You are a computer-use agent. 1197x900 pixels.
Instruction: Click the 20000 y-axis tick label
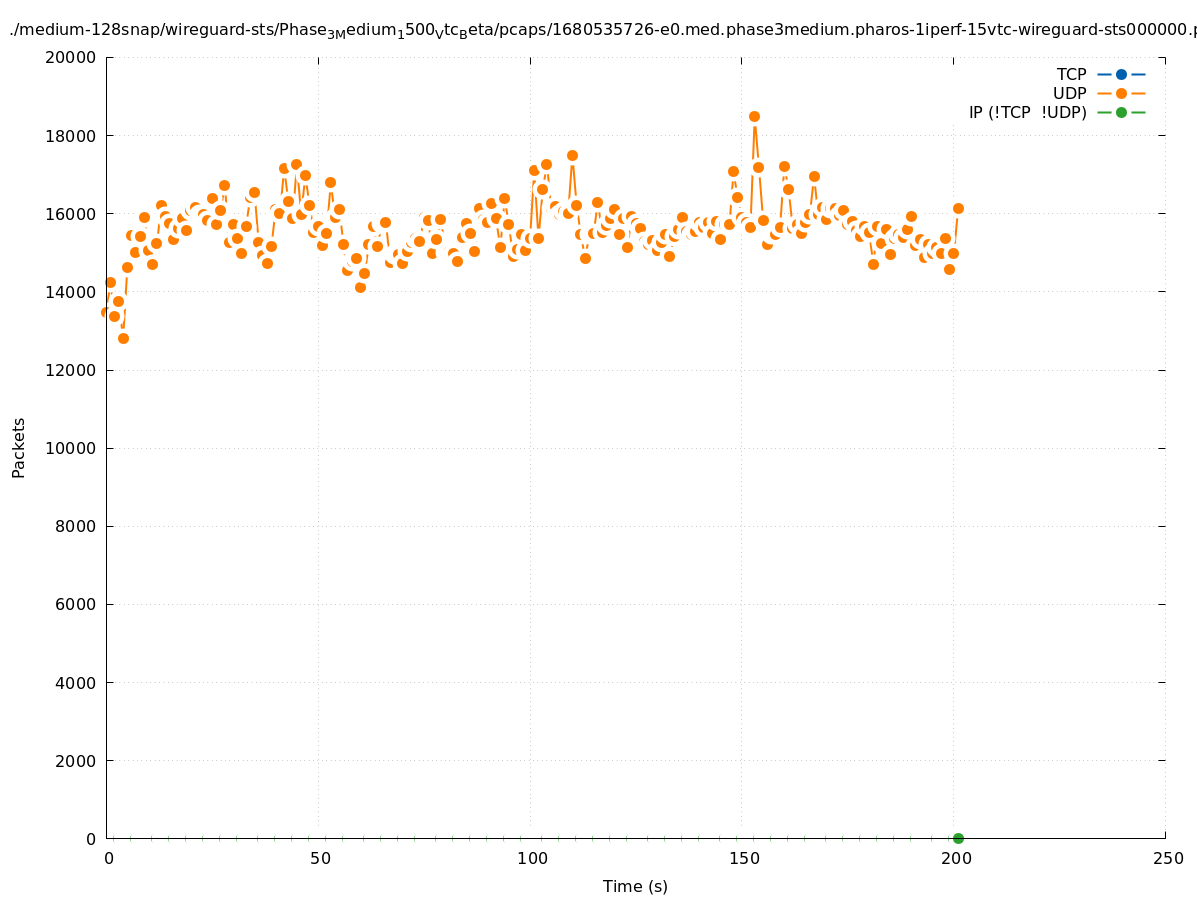point(72,57)
